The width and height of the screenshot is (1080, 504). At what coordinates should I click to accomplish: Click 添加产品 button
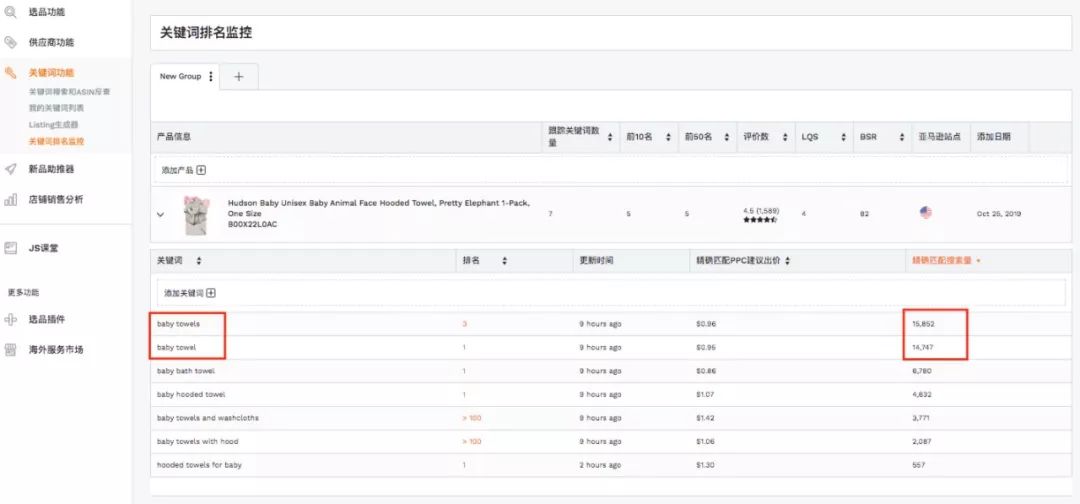[x=184, y=170]
